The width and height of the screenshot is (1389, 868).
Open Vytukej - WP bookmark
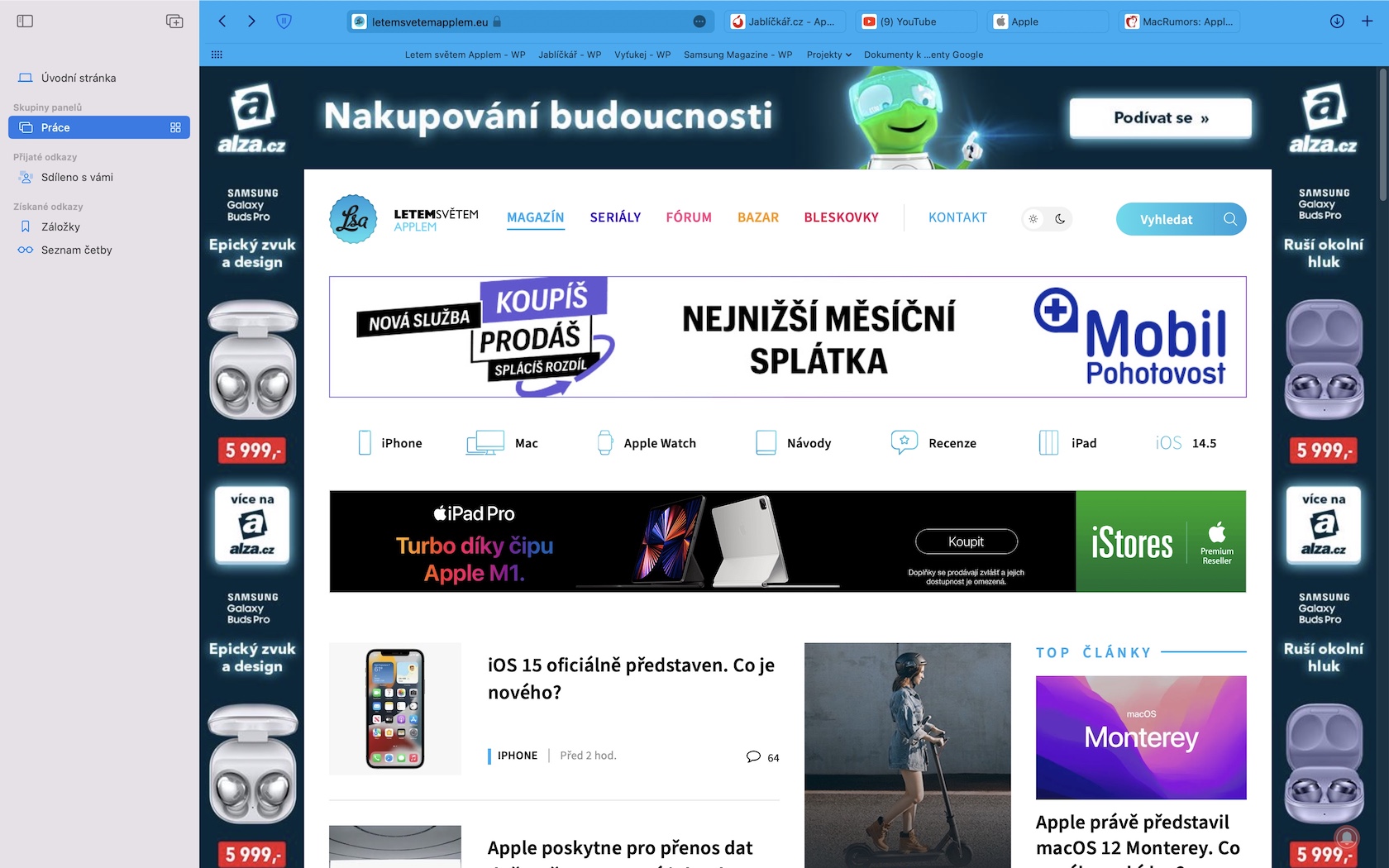point(642,55)
